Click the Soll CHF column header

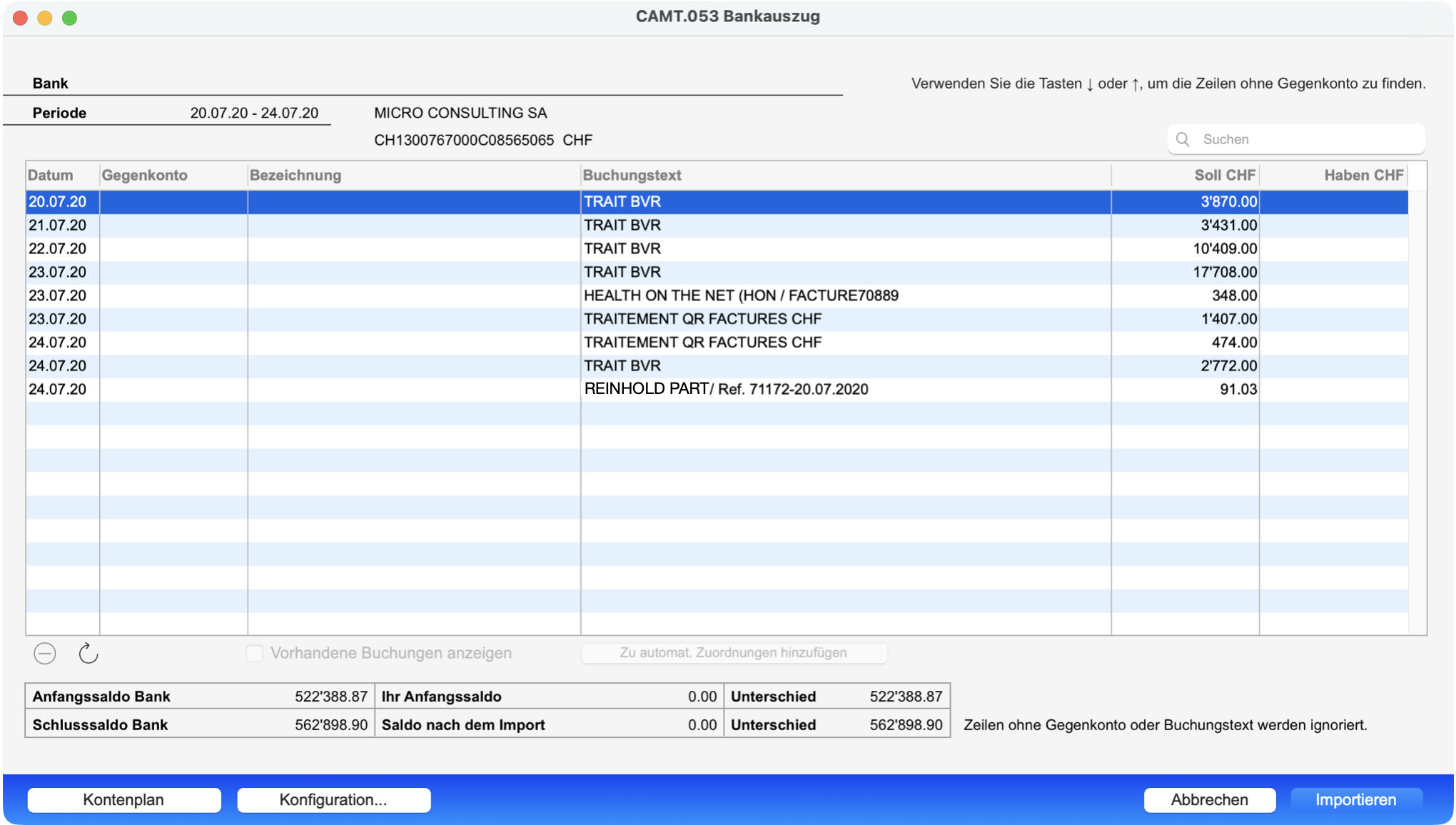coord(1224,175)
